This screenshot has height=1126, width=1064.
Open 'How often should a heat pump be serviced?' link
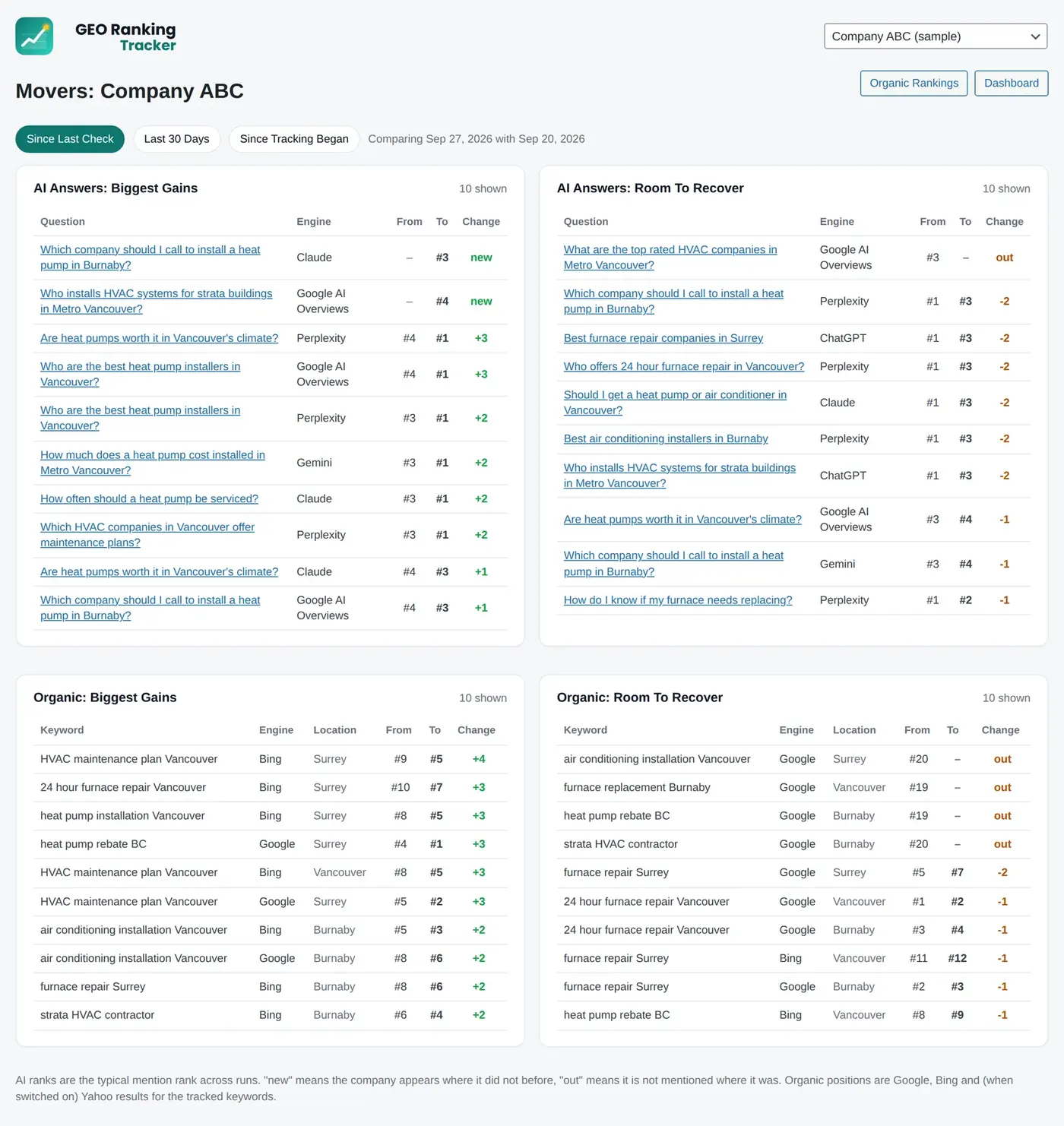click(149, 498)
